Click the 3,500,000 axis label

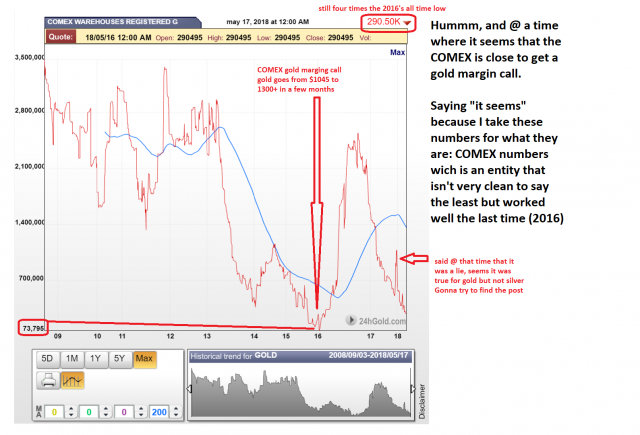coord(29,57)
